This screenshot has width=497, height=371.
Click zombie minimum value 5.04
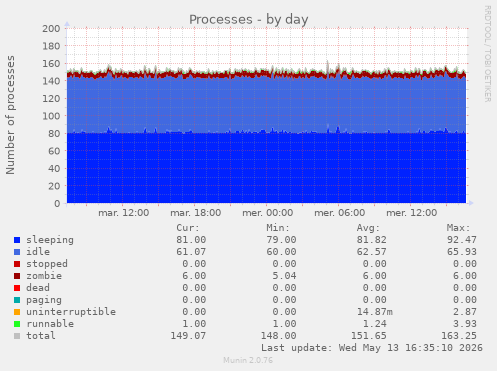[x=284, y=276]
